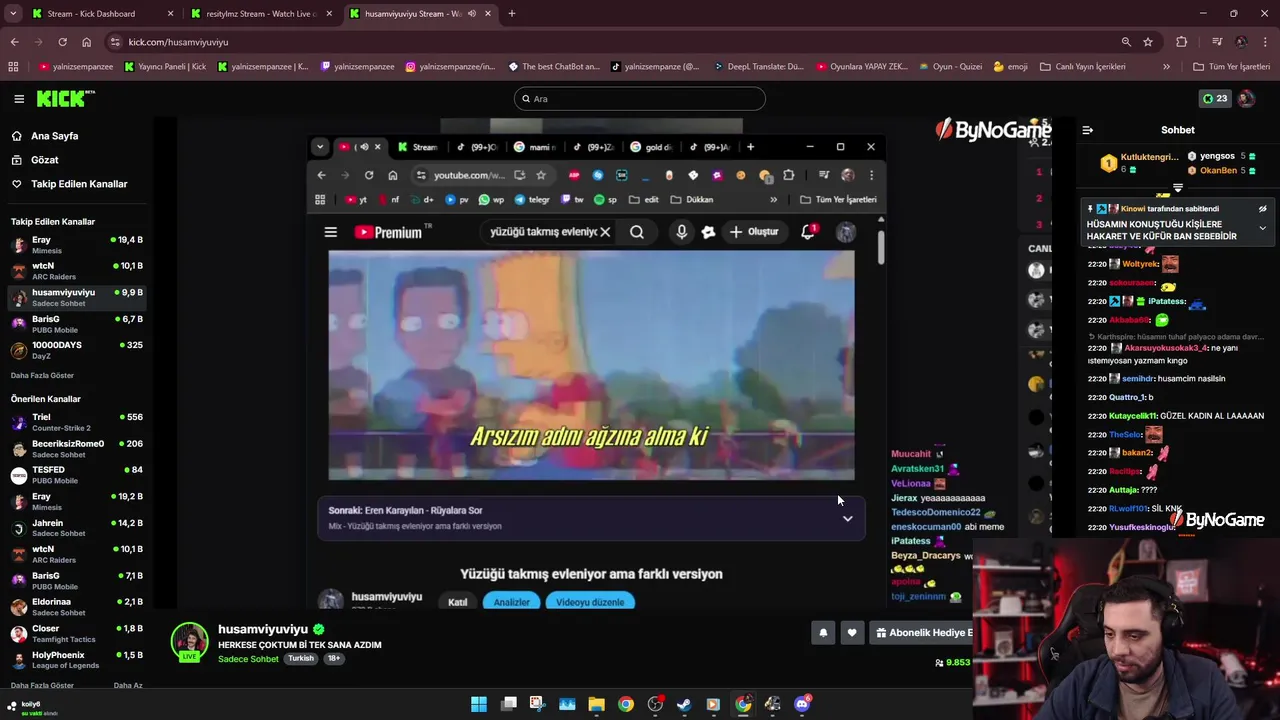Hide the pinned chat message

(1263, 209)
